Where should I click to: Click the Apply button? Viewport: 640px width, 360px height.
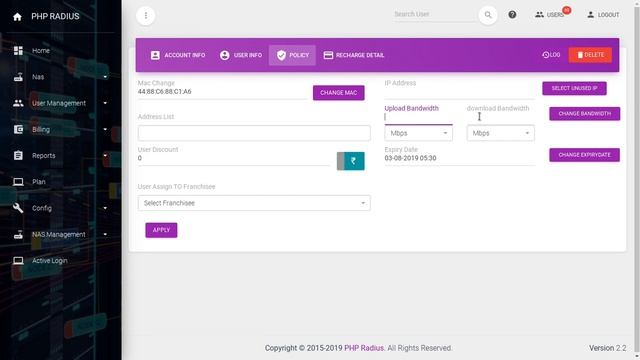(161, 230)
